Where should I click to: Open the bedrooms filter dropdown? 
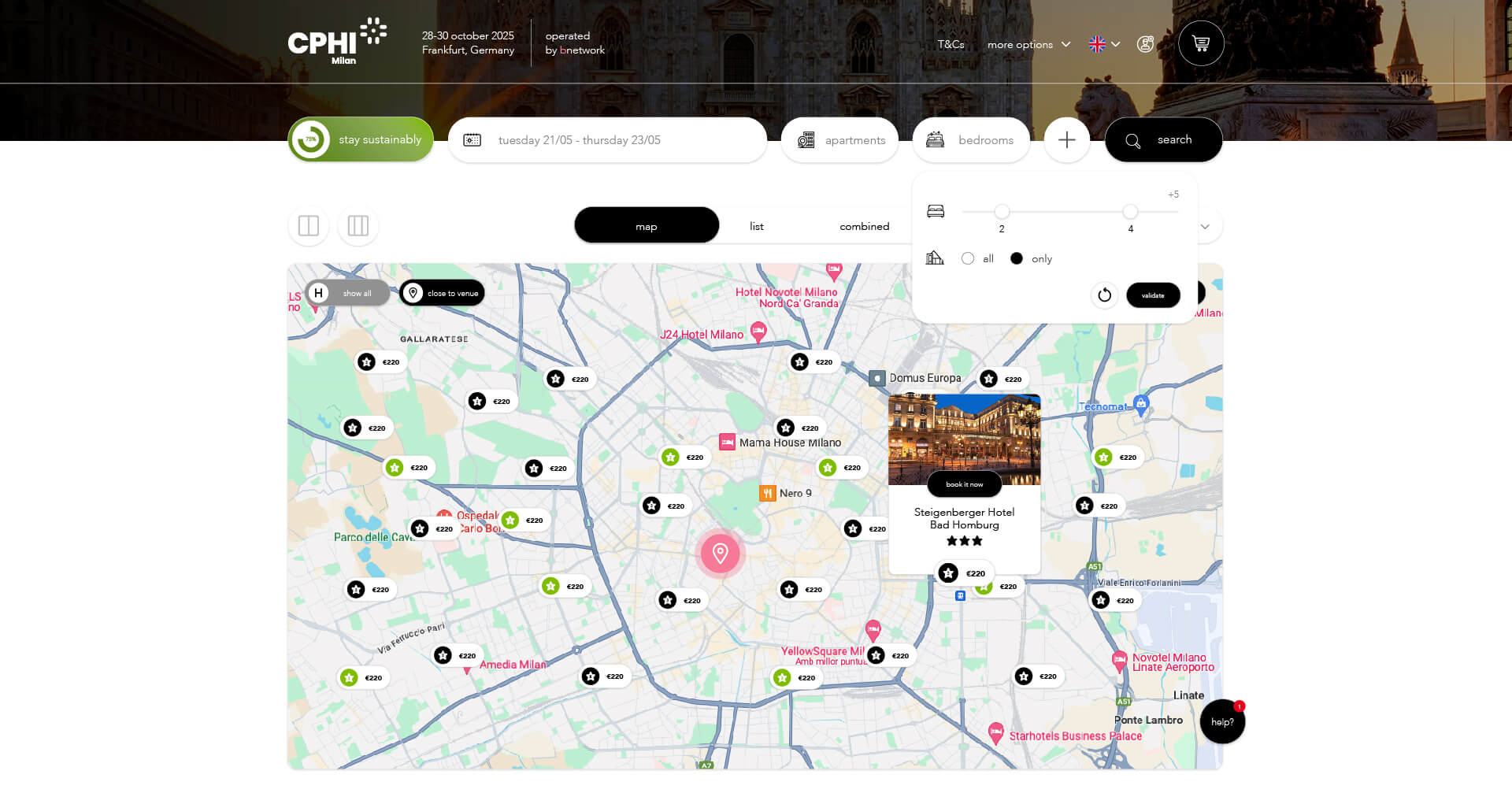[x=971, y=140]
